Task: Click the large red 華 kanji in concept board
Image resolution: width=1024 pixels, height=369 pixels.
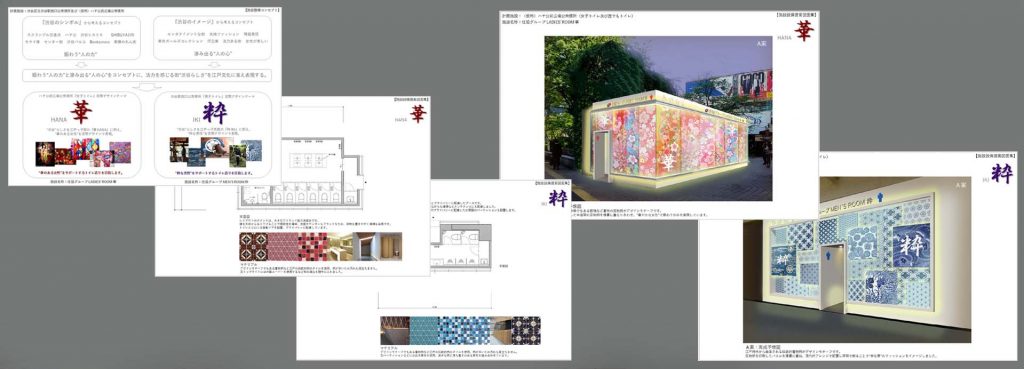Action: pyautogui.click(x=81, y=111)
